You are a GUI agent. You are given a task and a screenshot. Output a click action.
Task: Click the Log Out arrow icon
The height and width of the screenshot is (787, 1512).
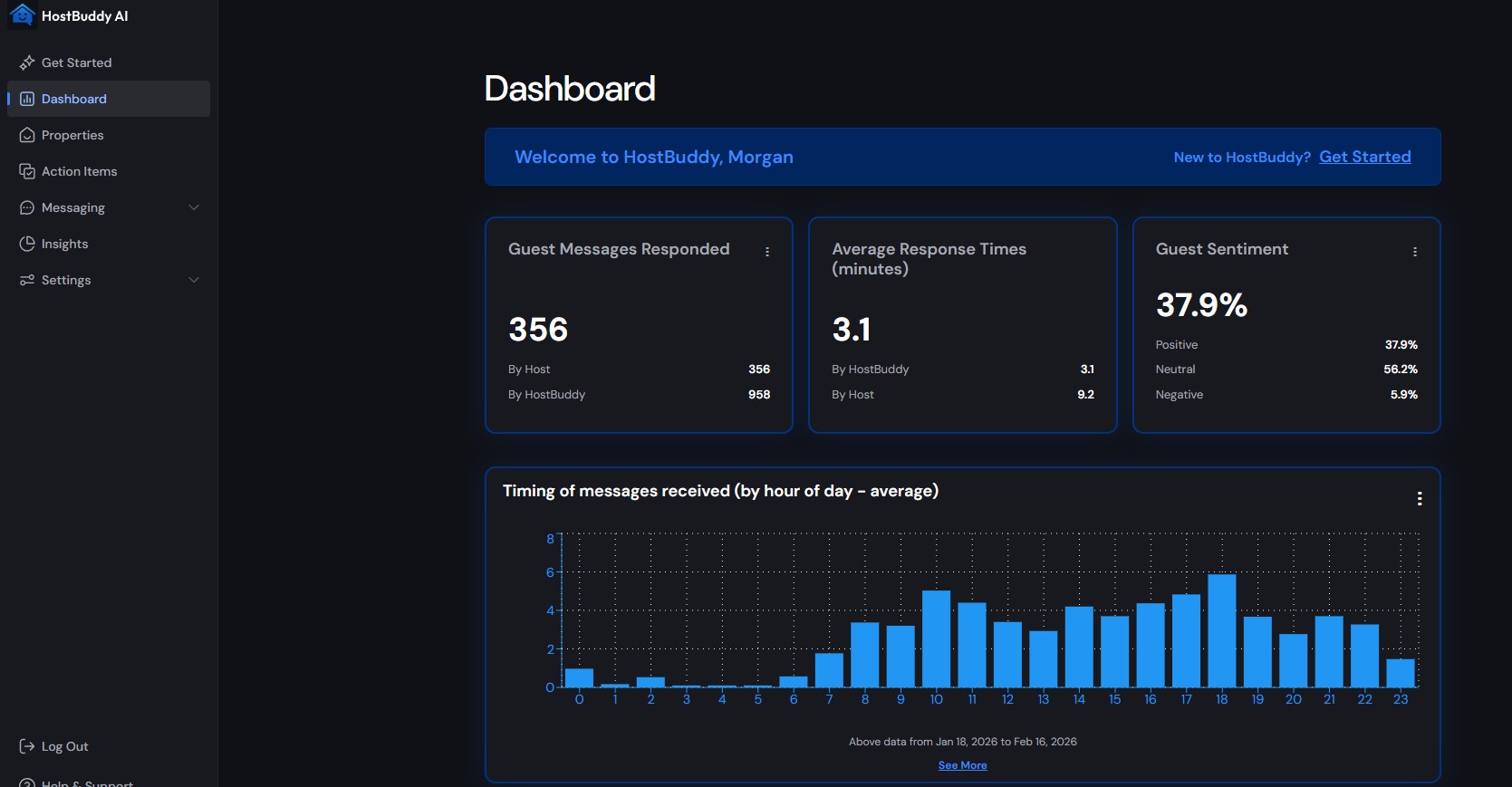(27, 746)
